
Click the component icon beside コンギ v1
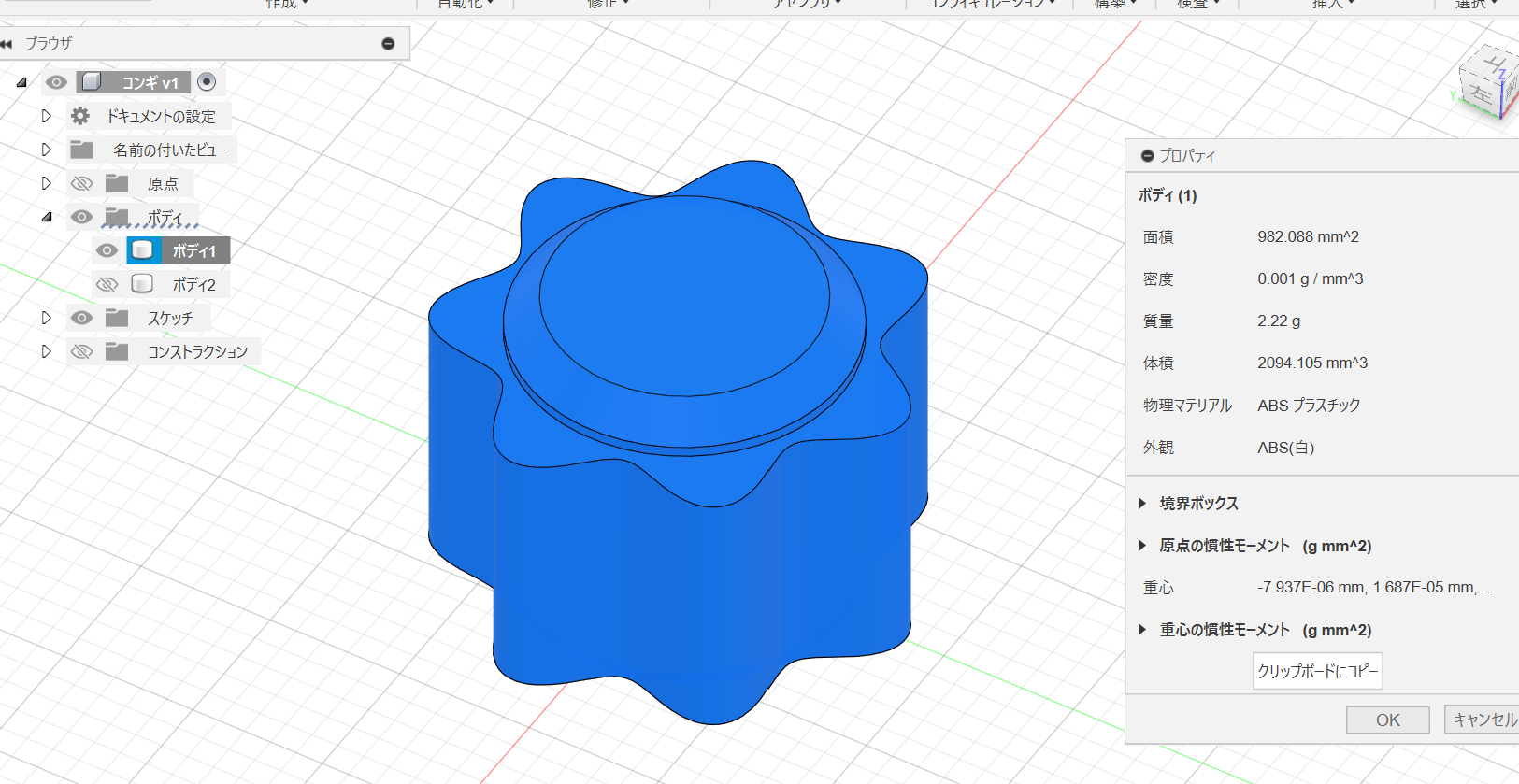click(91, 82)
